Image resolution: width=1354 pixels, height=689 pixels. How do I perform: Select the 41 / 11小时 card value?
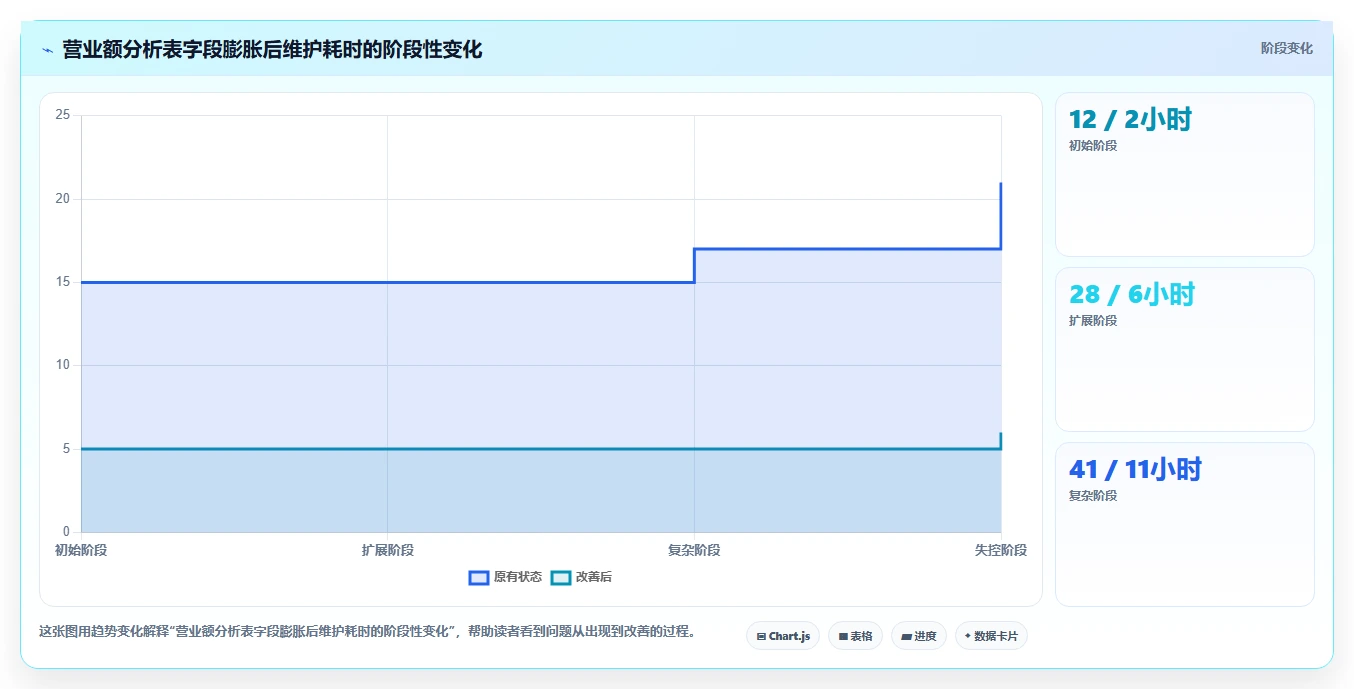[x=1135, y=470]
